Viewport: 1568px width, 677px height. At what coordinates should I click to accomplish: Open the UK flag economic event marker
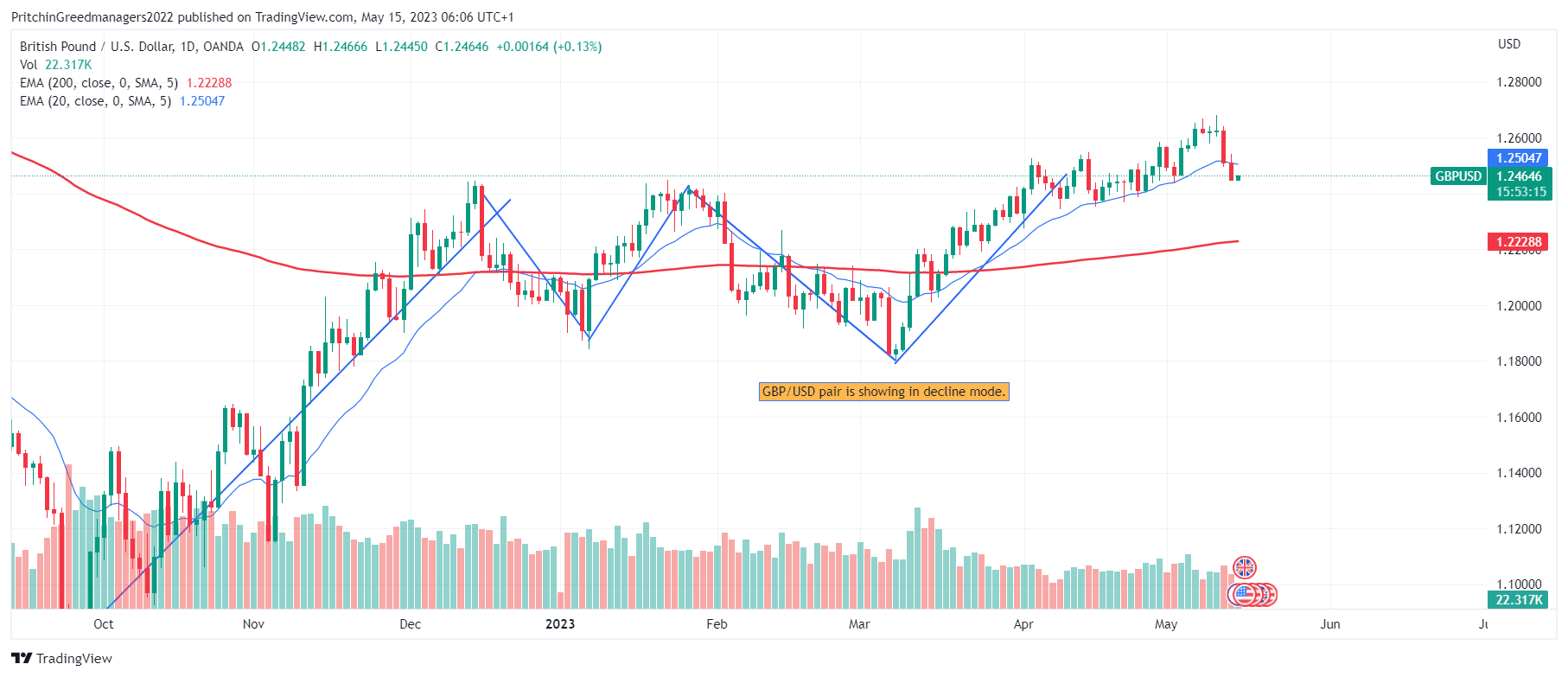1245,568
